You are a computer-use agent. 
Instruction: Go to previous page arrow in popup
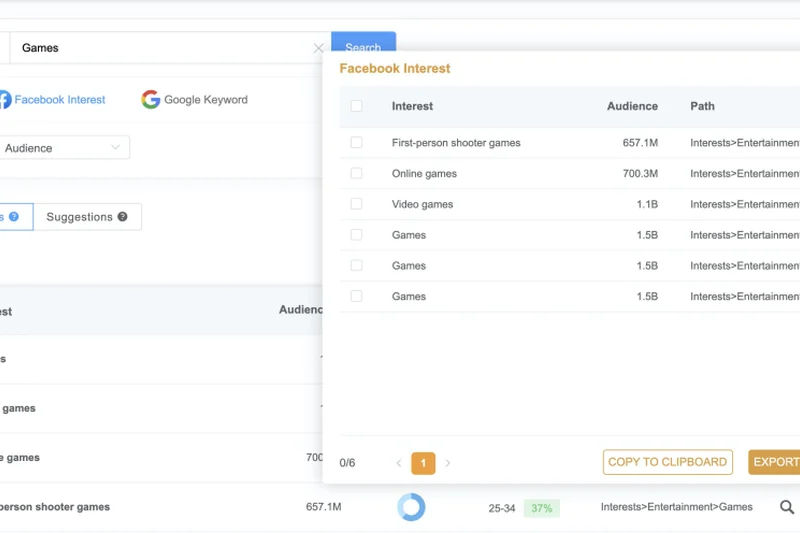coord(399,463)
